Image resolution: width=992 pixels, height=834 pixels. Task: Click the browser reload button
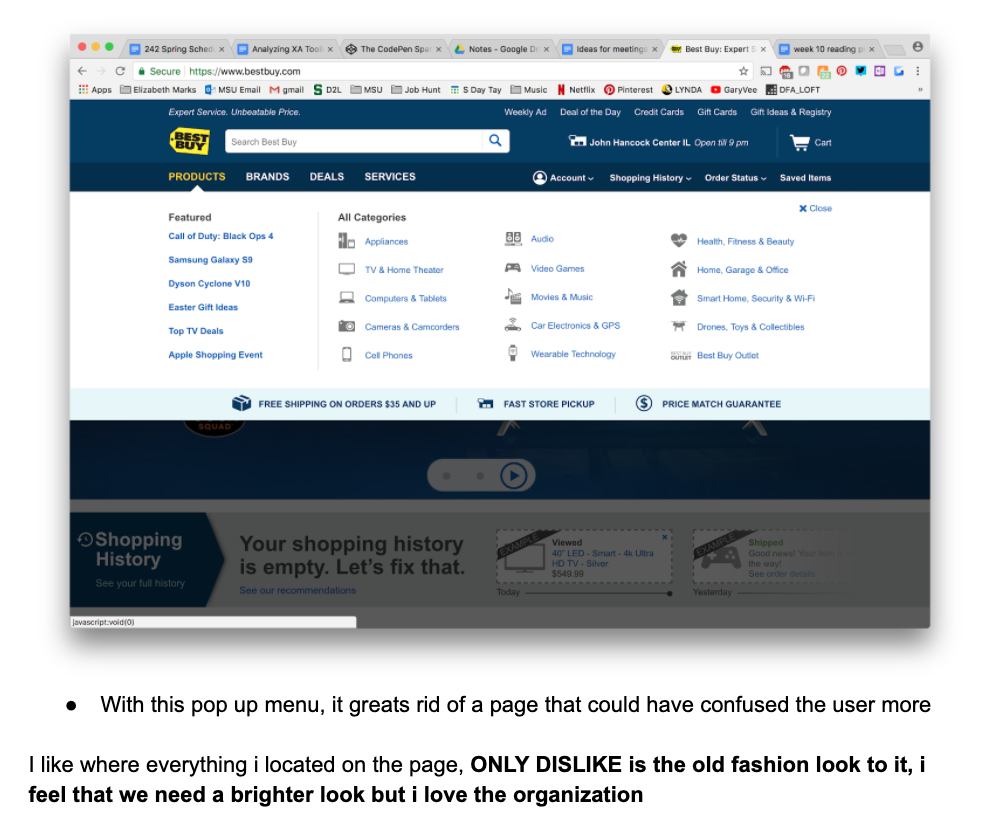(120, 71)
